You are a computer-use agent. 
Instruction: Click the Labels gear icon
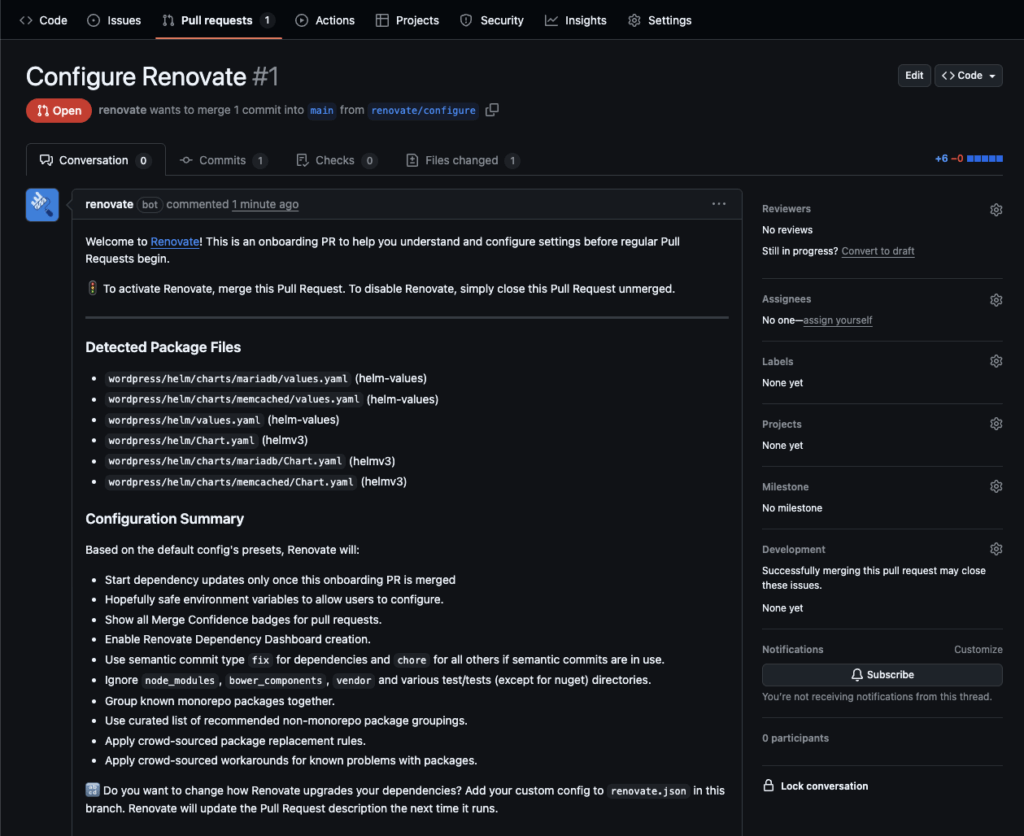pos(996,361)
